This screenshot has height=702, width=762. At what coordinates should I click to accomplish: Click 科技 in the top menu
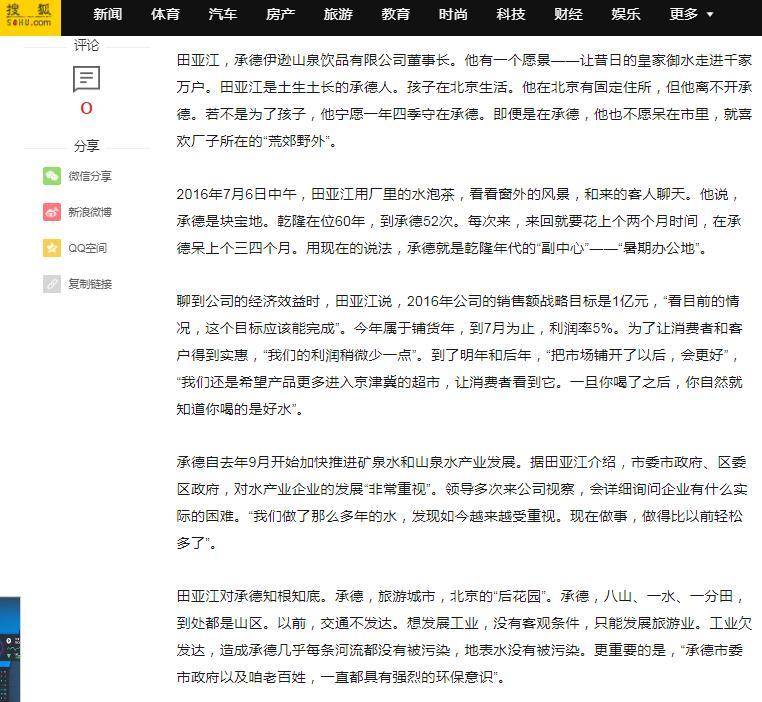(x=510, y=15)
